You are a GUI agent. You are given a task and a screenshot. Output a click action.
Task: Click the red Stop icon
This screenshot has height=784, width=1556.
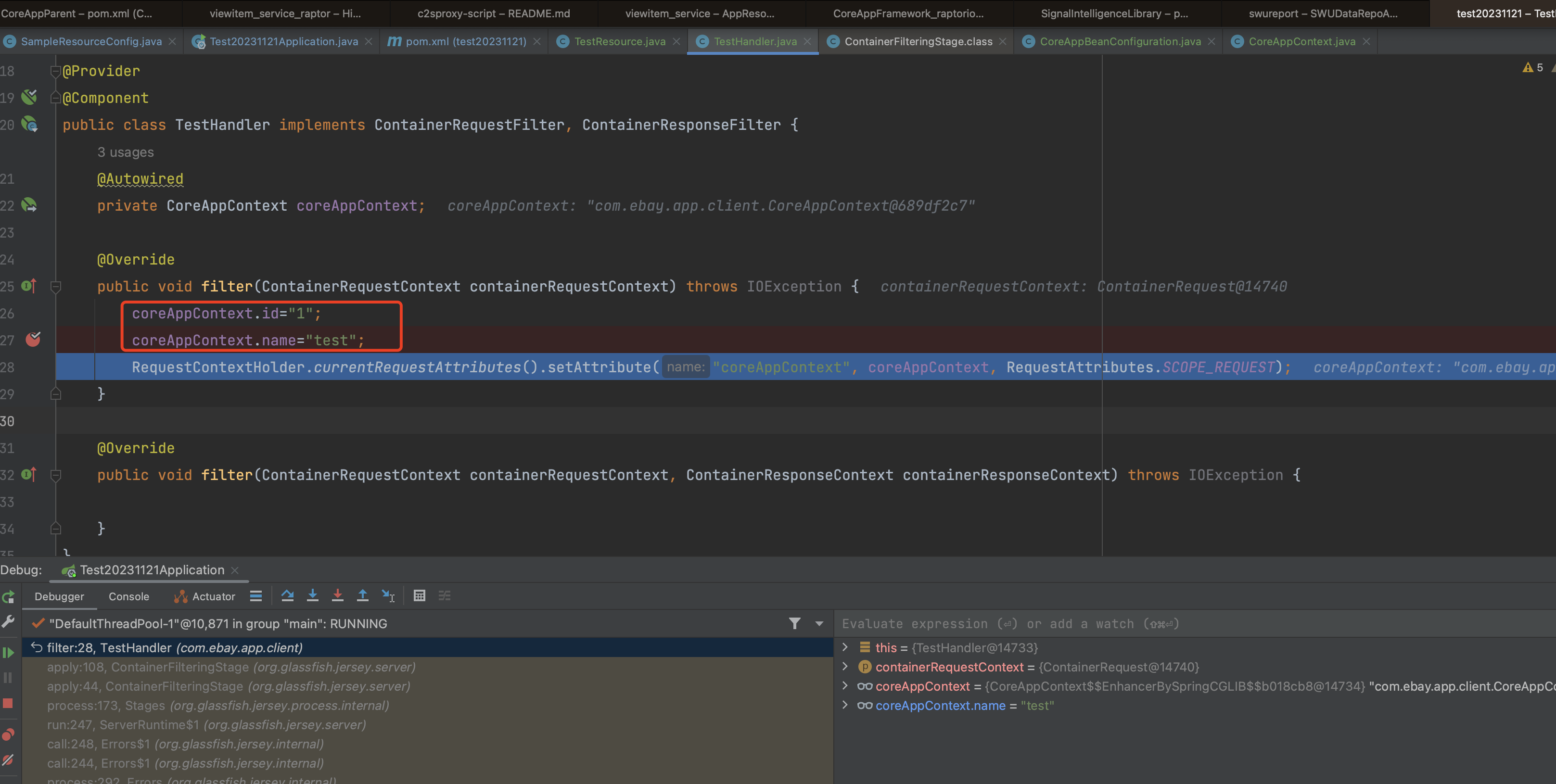click(8, 703)
